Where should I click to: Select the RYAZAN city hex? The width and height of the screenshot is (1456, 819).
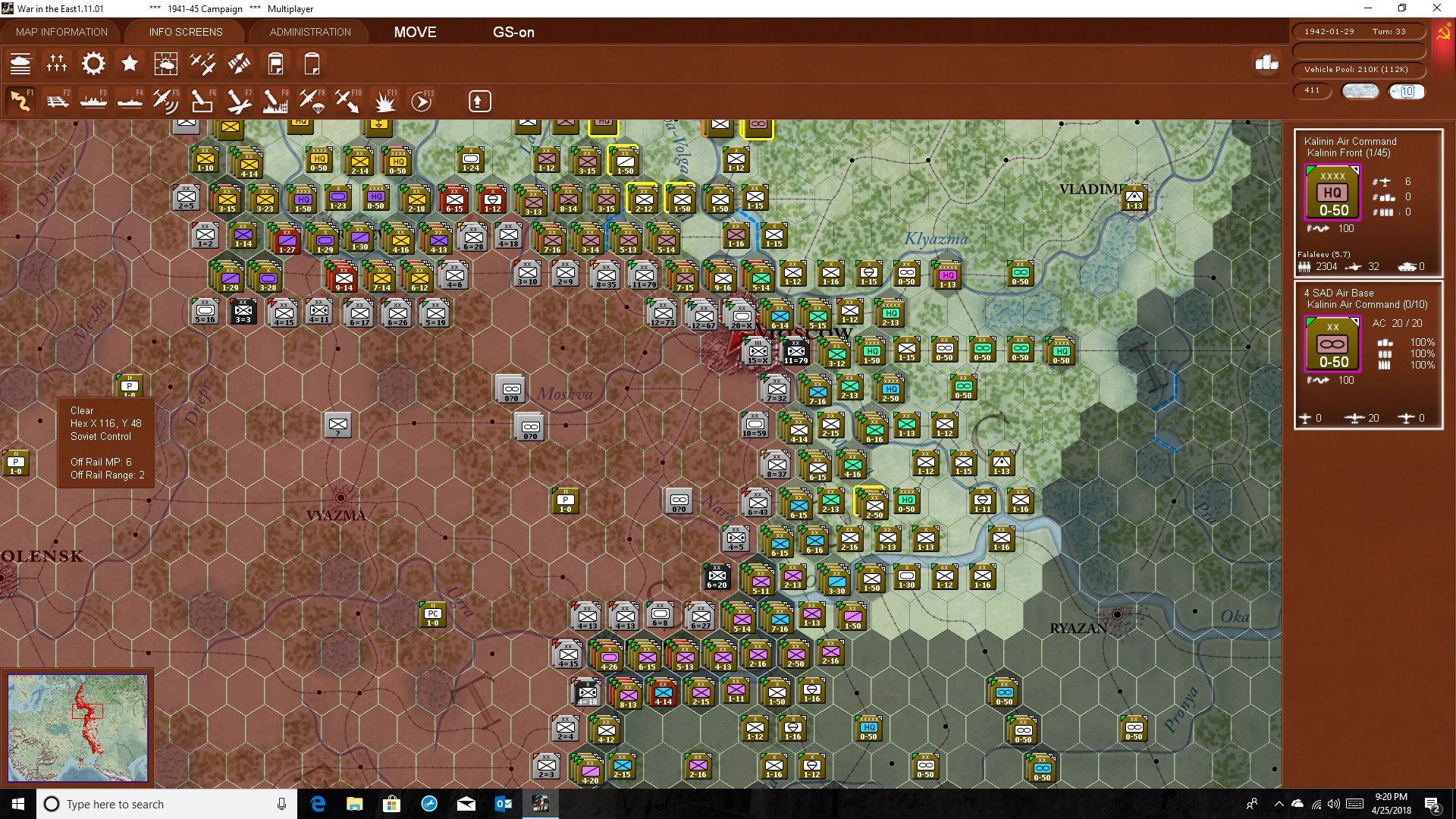(1117, 613)
